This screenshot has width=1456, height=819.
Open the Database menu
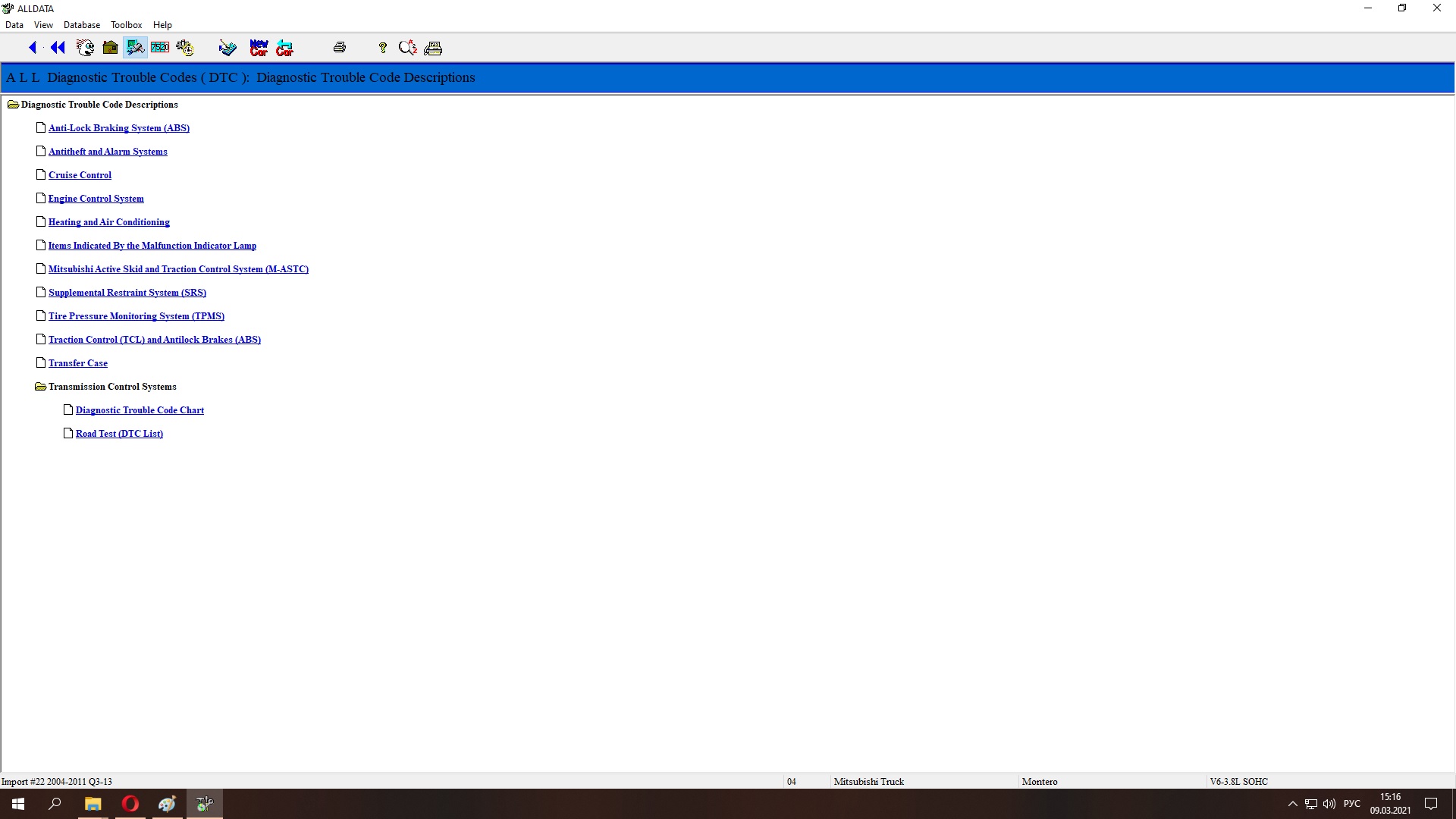(82, 25)
